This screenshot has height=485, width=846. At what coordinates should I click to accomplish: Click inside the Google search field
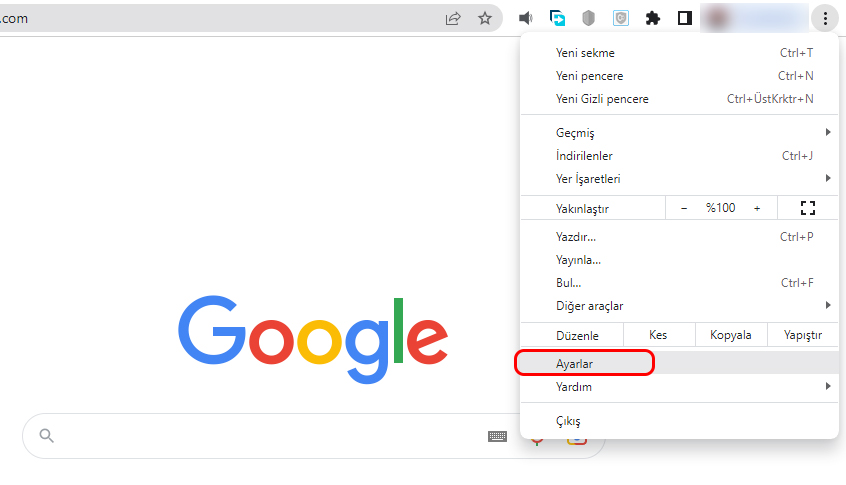[x=264, y=436]
